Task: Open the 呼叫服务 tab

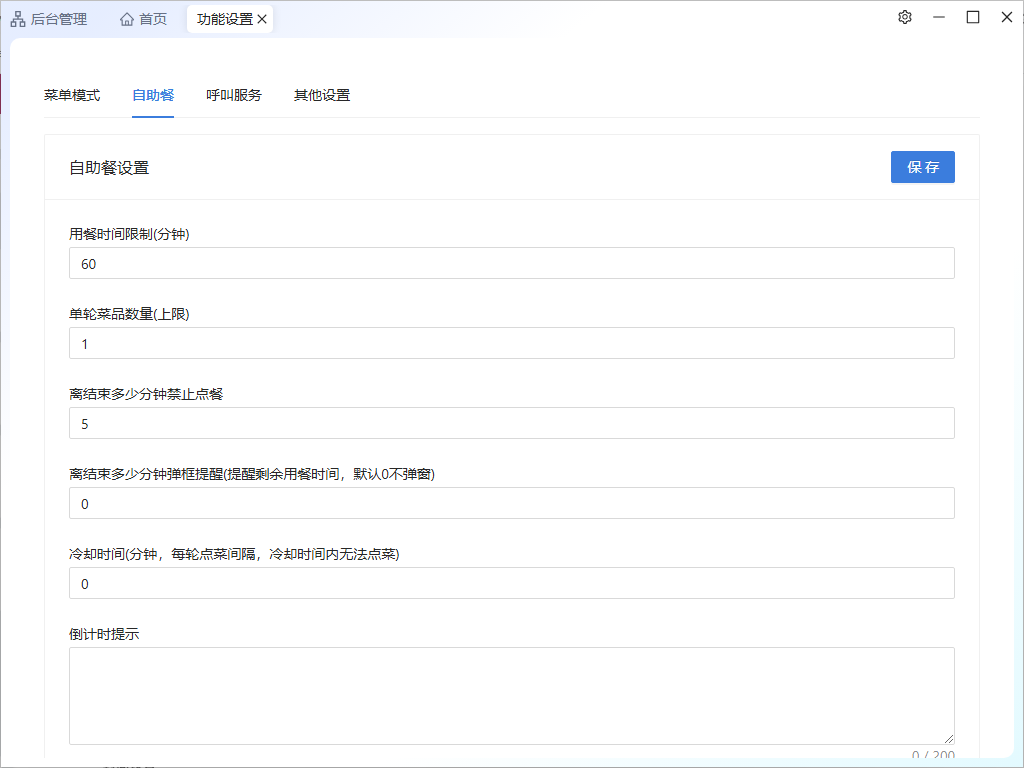Action: tap(234, 96)
